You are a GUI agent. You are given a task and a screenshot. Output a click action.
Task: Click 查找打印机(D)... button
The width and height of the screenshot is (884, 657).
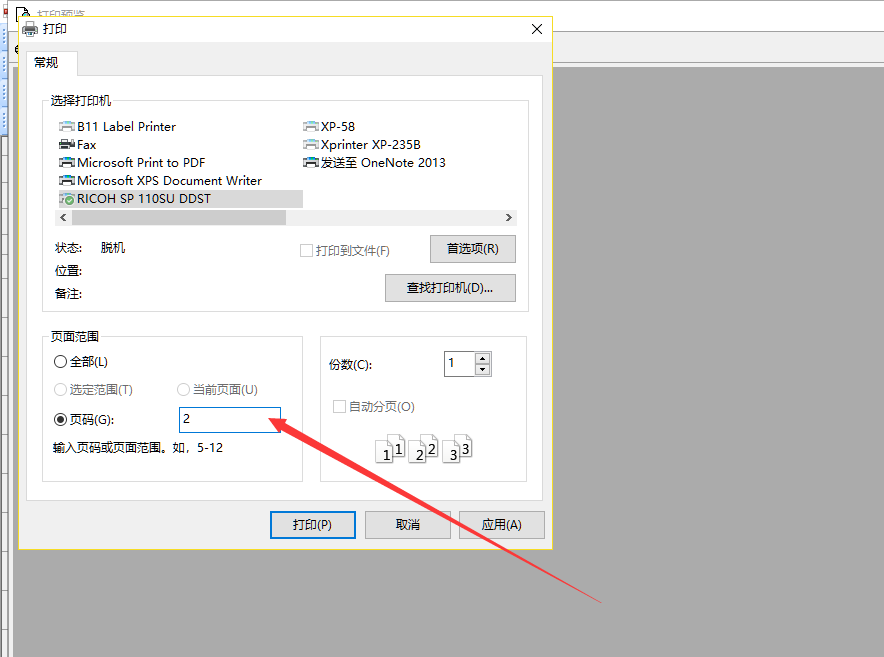tap(450, 288)
